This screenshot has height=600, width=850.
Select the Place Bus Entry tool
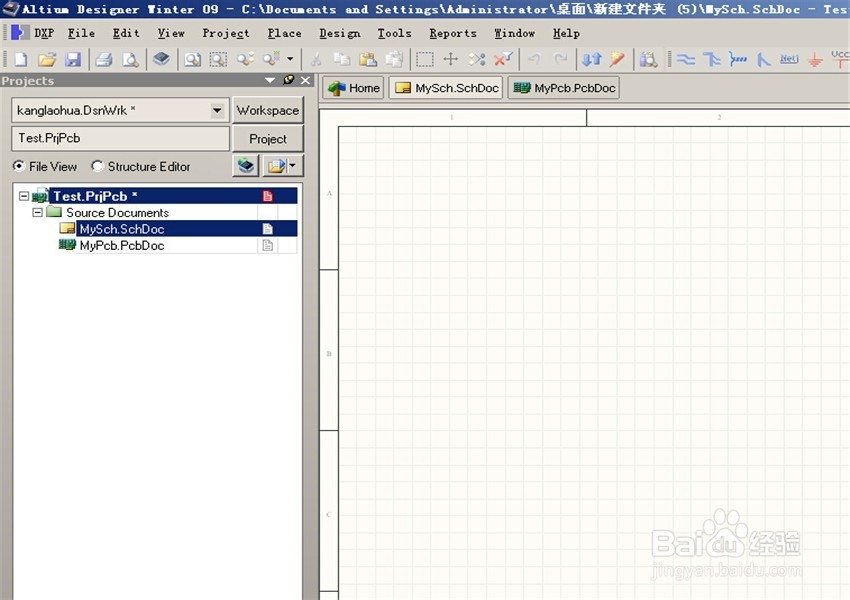pyautogui.click(x=763, y=59)
